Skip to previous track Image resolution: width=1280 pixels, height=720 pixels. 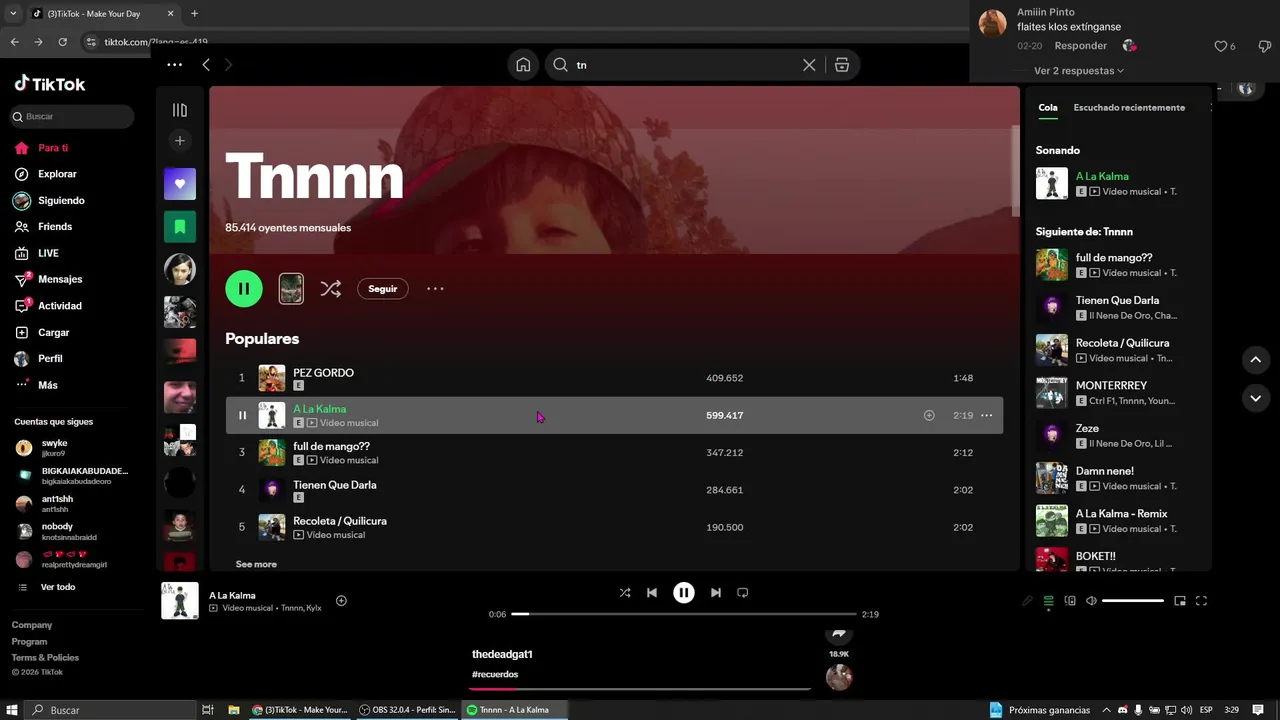(652, 593)
